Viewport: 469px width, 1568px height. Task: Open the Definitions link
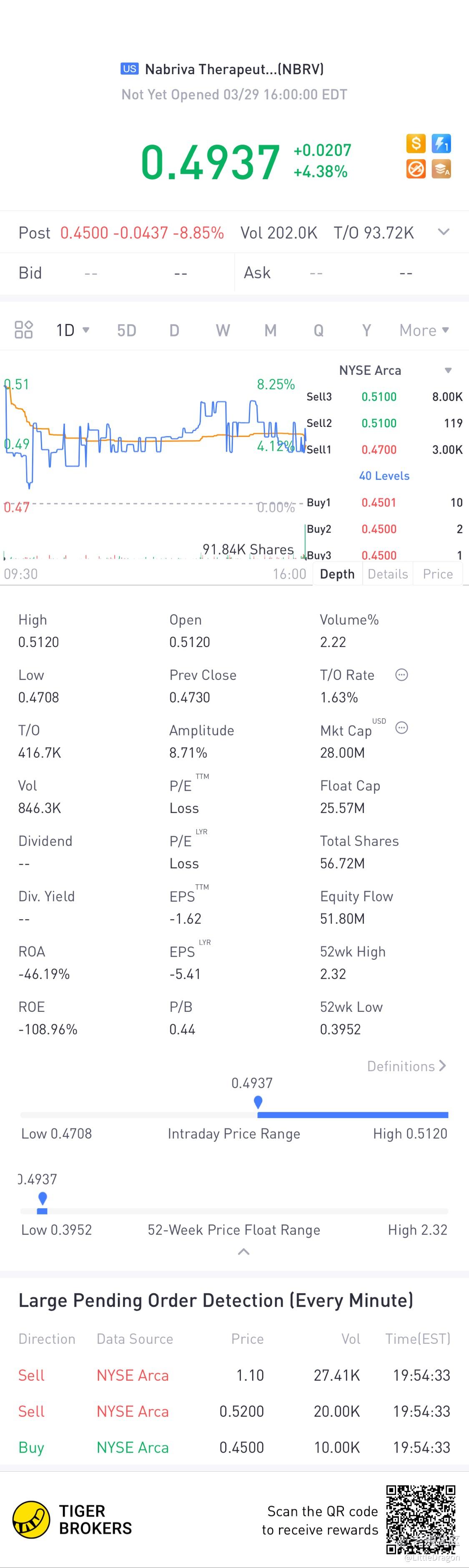(406, 1066)
